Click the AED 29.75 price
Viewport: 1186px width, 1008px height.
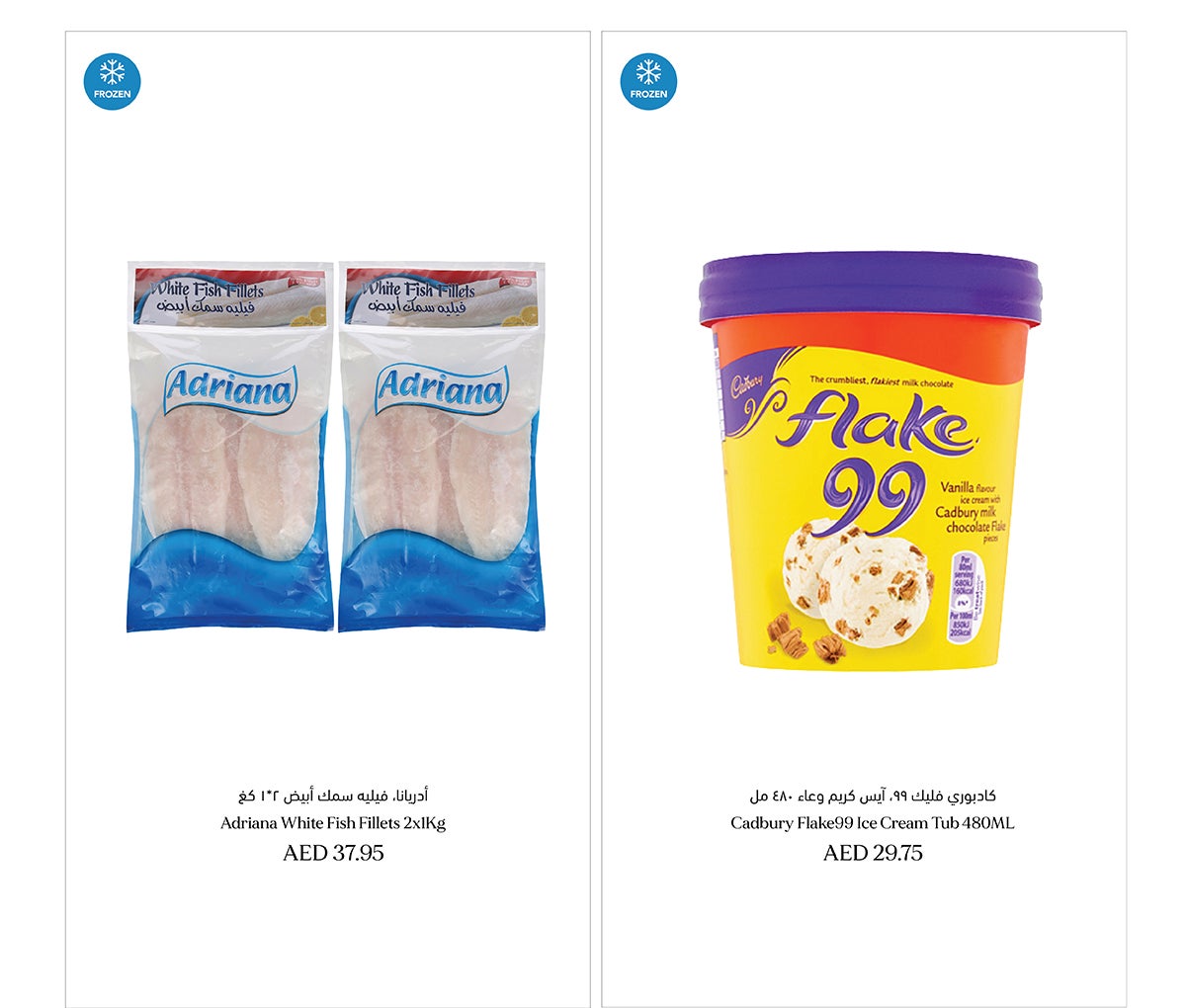(873, 853)
